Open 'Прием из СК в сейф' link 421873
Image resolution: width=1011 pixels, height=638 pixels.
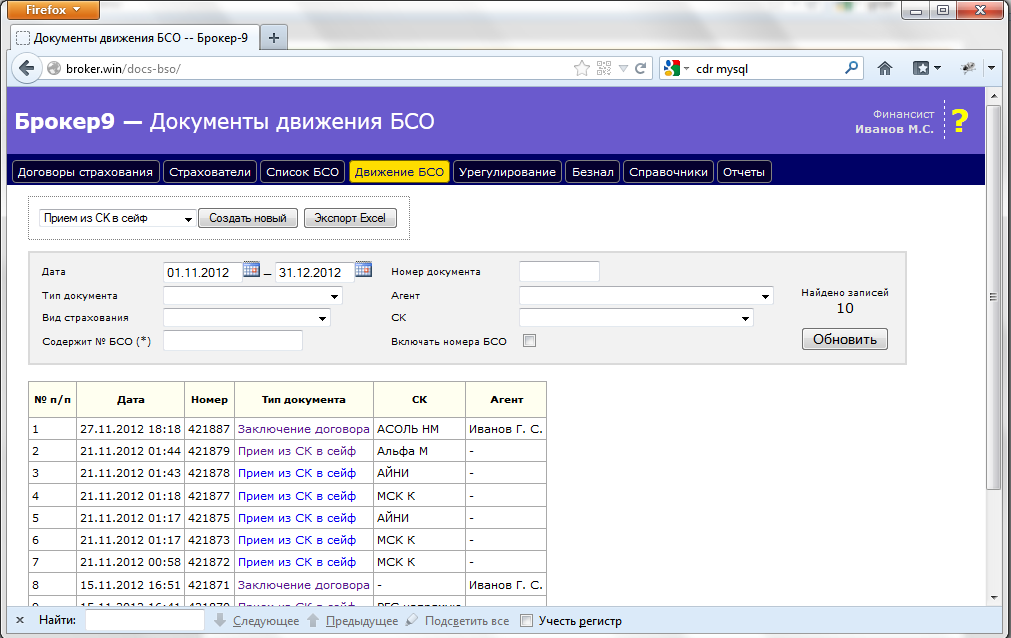[x=297, y=540]
